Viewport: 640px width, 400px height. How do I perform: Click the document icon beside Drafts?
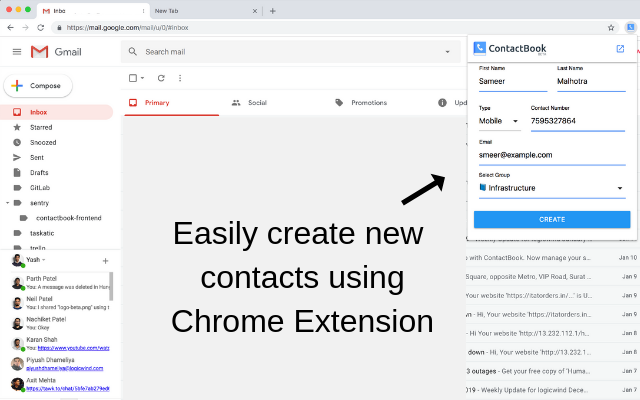(17, 173)
